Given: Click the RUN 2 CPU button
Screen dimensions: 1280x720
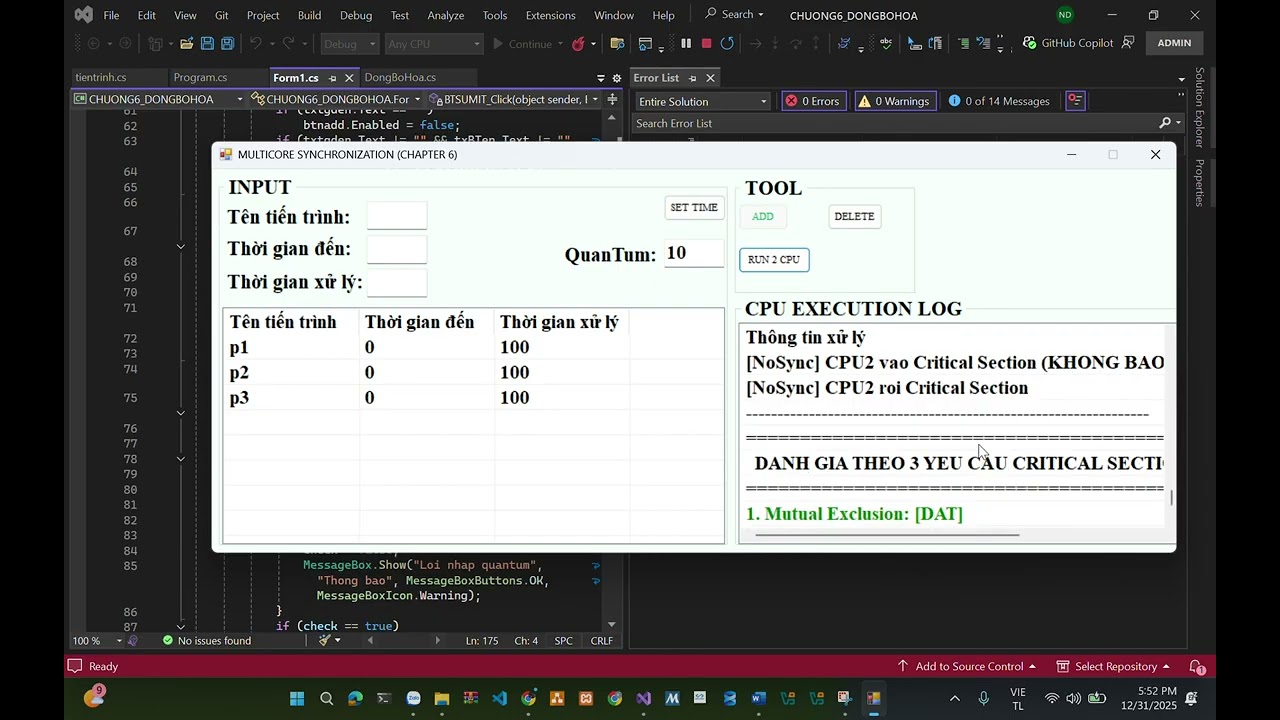Looking at the screenshot, I should [x=774, y=260].
